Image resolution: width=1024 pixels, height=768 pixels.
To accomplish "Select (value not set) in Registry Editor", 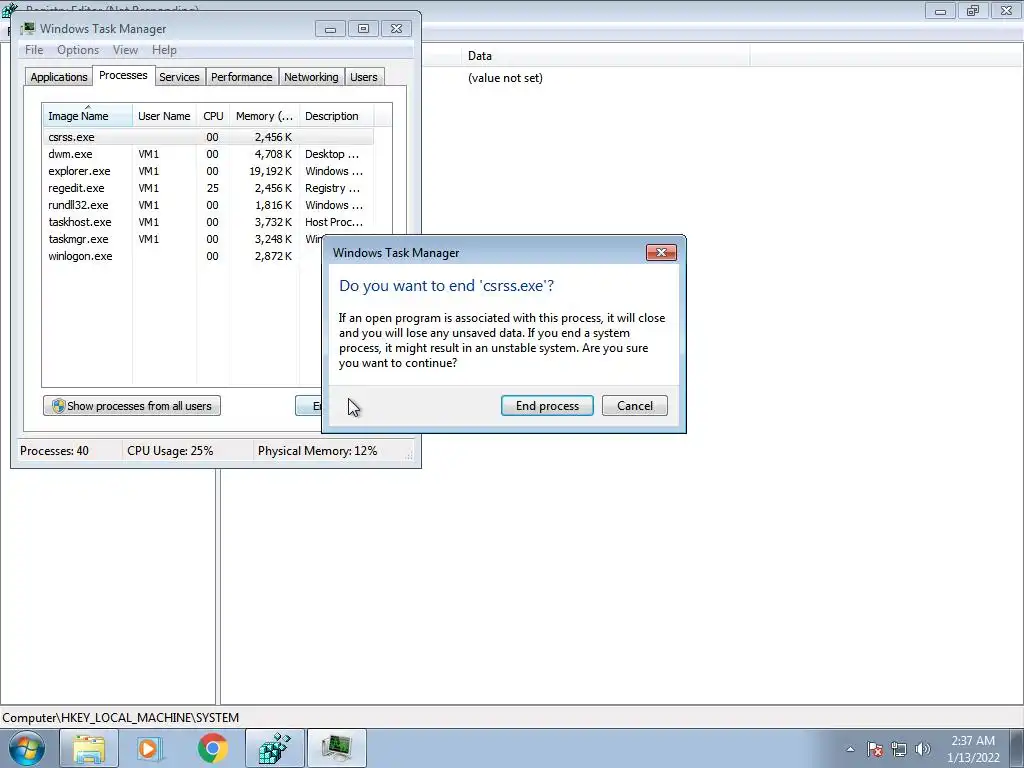I will click(x=505, y=78).
